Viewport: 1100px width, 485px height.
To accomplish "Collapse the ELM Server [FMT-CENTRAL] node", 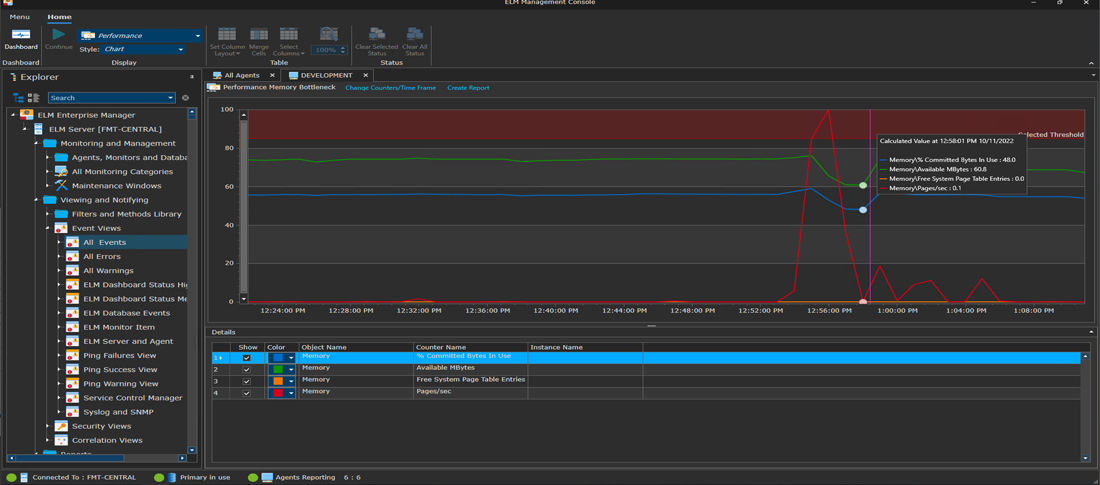I will click(x=27, y=129).
